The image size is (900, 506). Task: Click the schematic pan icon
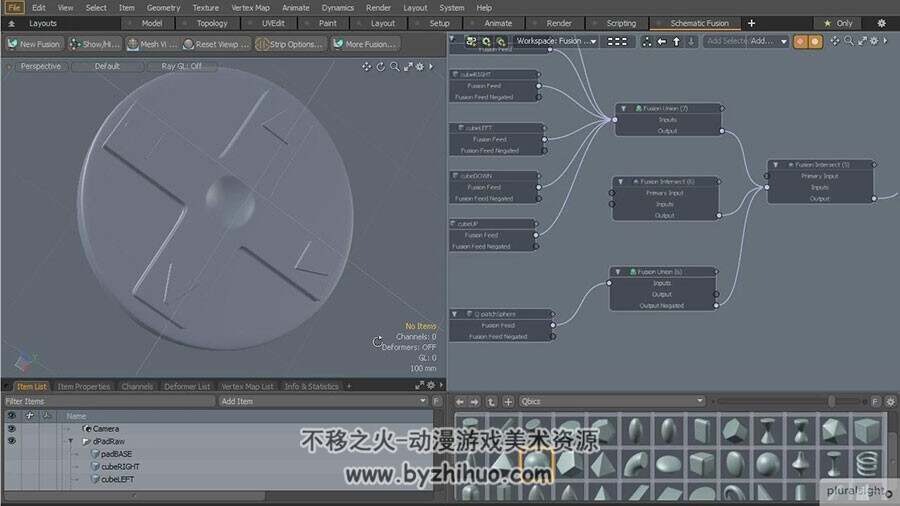click(835, 41)
